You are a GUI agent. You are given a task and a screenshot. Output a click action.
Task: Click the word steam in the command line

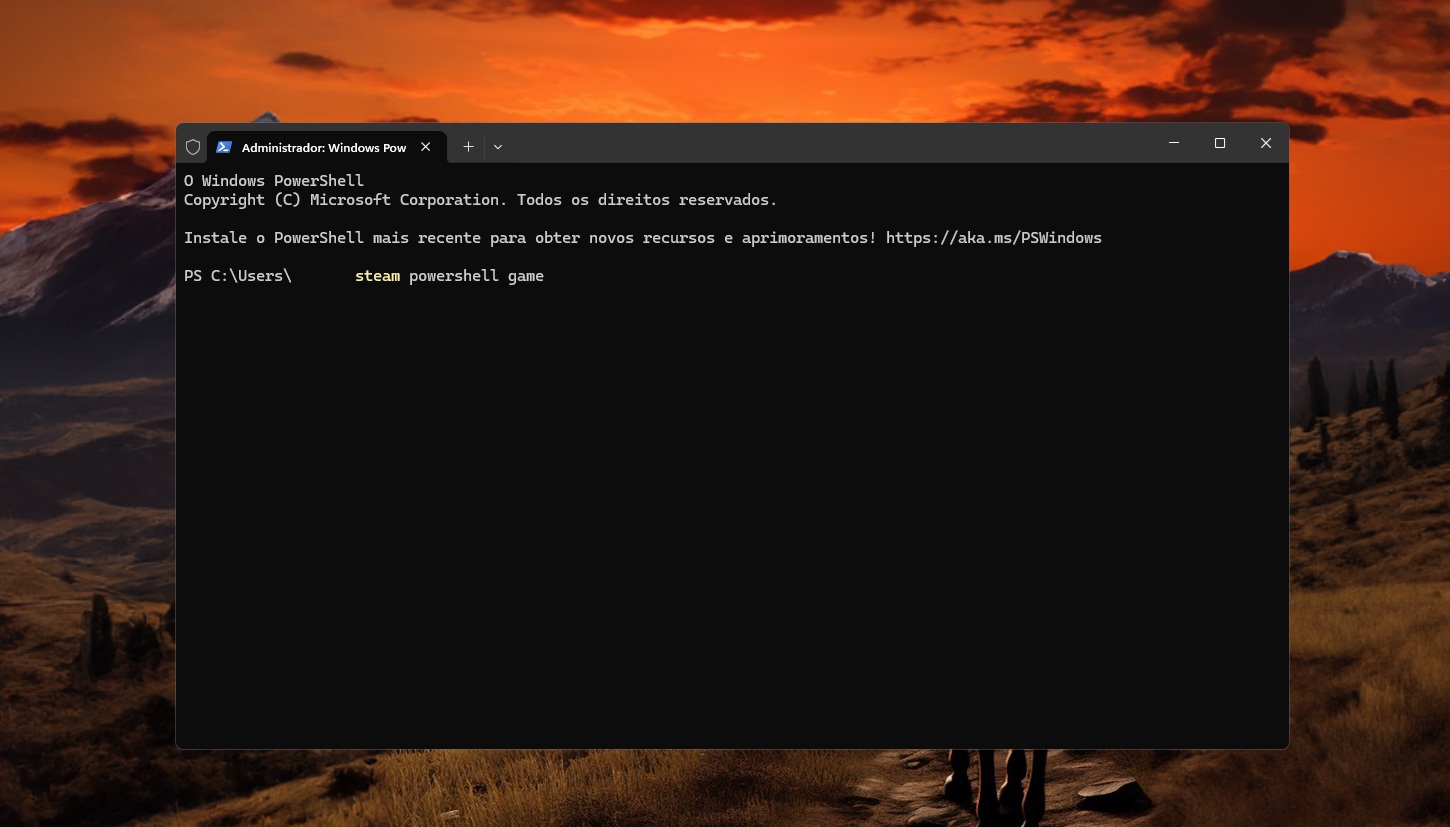point(377,276)
